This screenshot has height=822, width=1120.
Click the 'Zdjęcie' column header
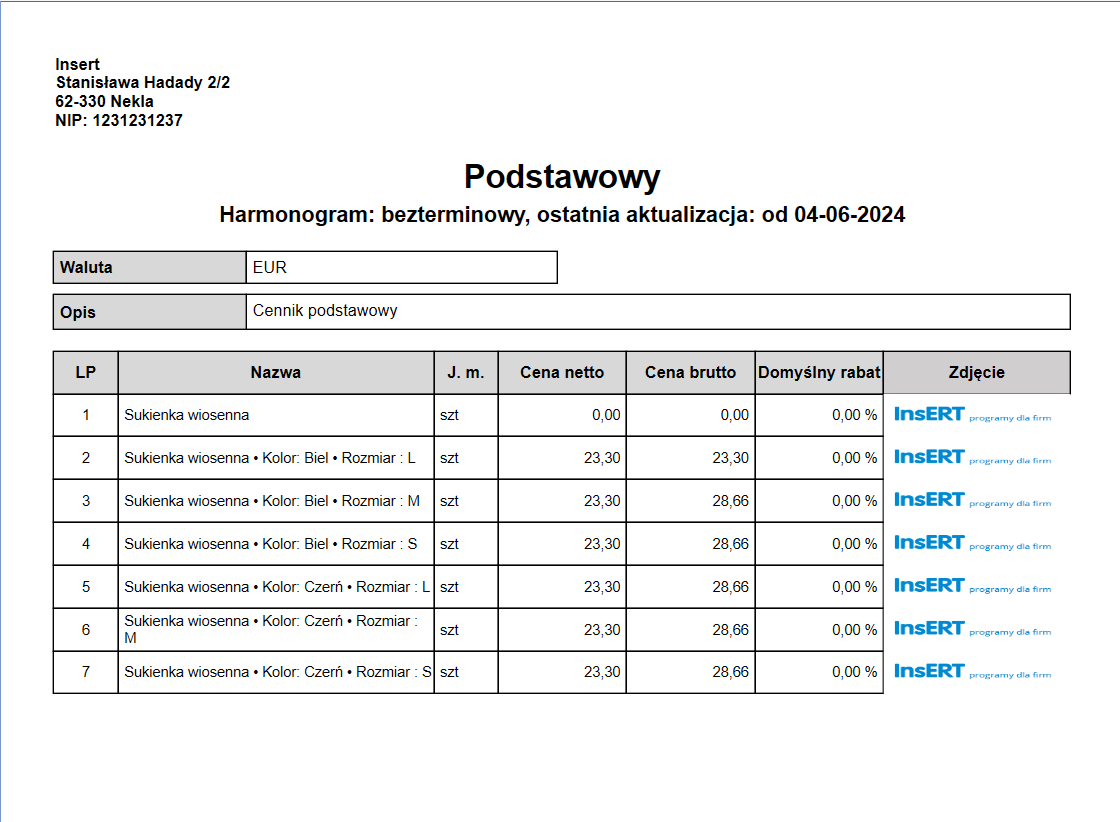(976, 372)
